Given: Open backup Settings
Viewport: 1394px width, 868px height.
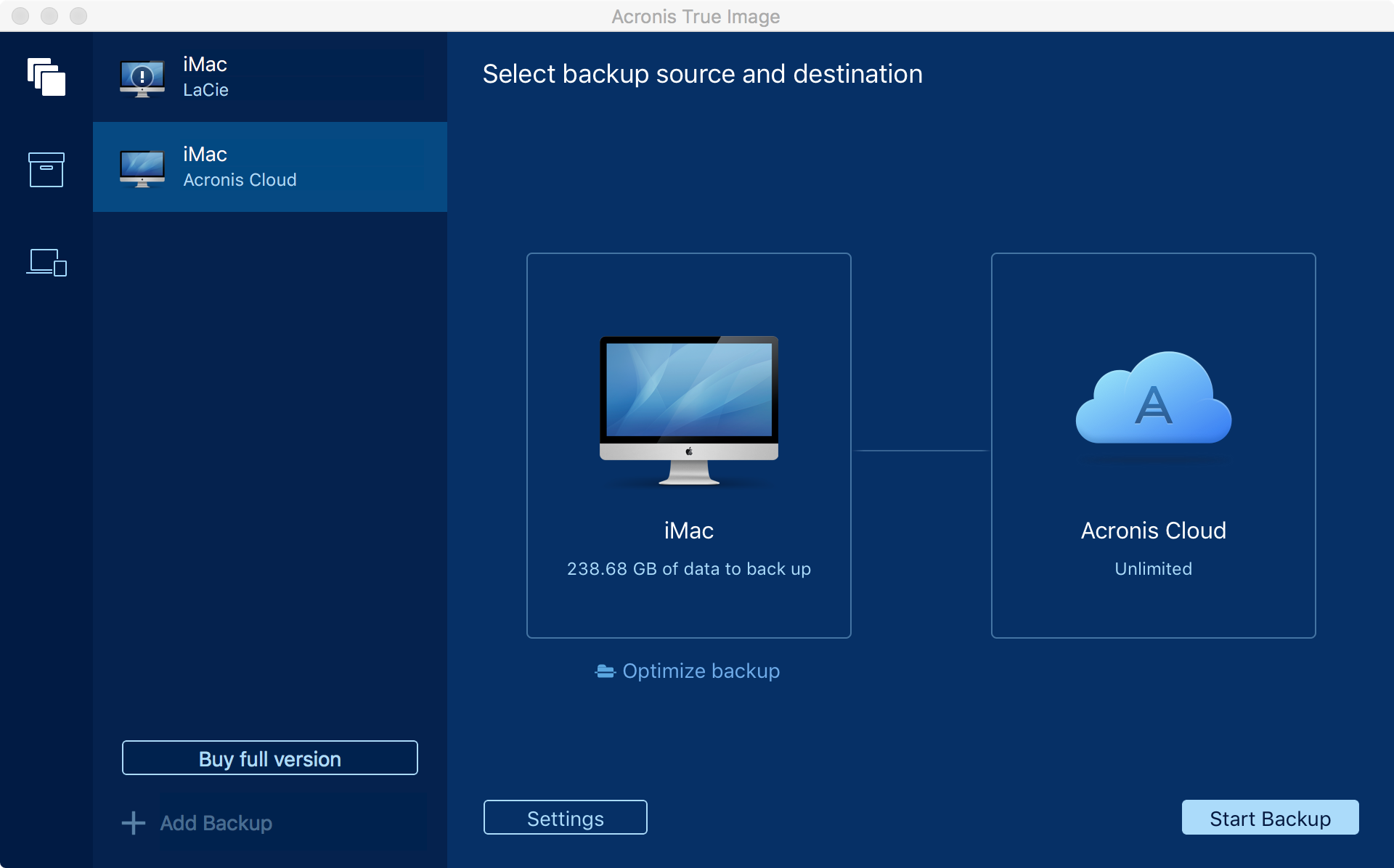Looking at the screenshot, I should click(x=565, y=818).
